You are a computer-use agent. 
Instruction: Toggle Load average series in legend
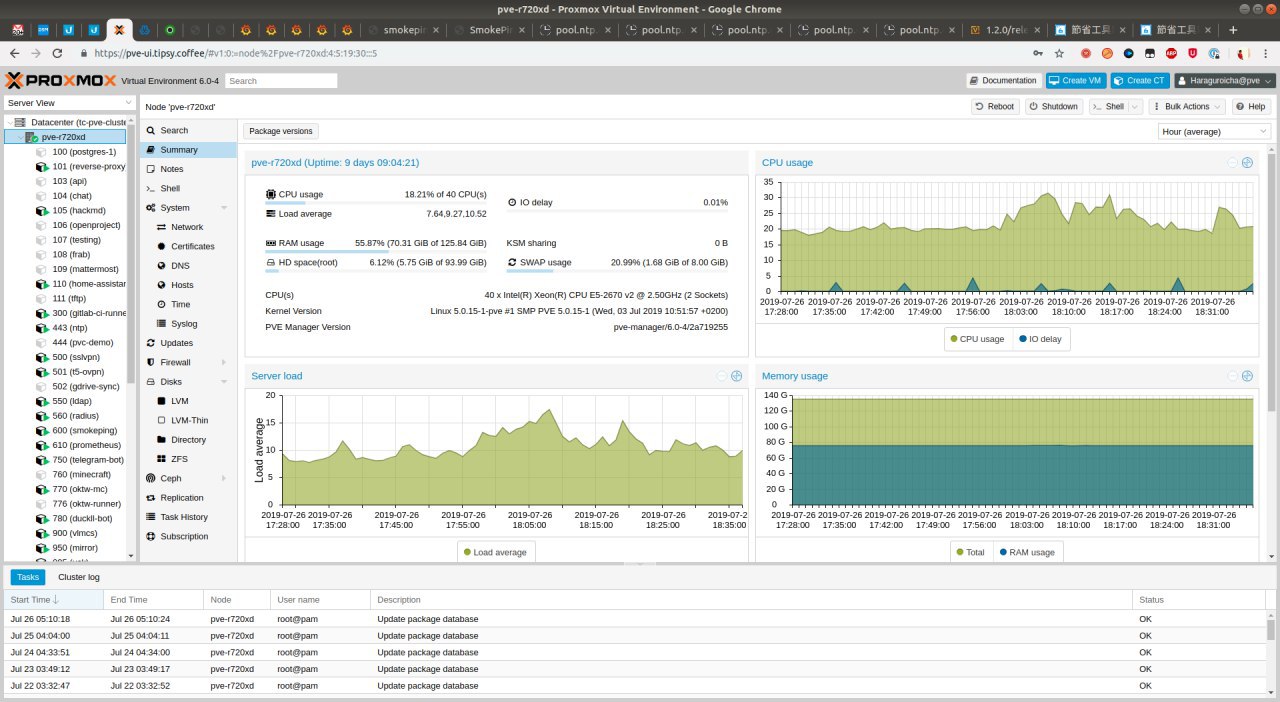pos(496,552)
